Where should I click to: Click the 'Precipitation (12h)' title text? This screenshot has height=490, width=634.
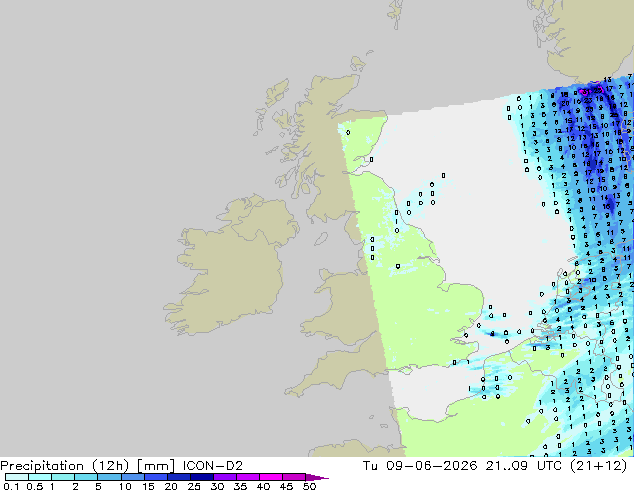click(x=65, y=466)
